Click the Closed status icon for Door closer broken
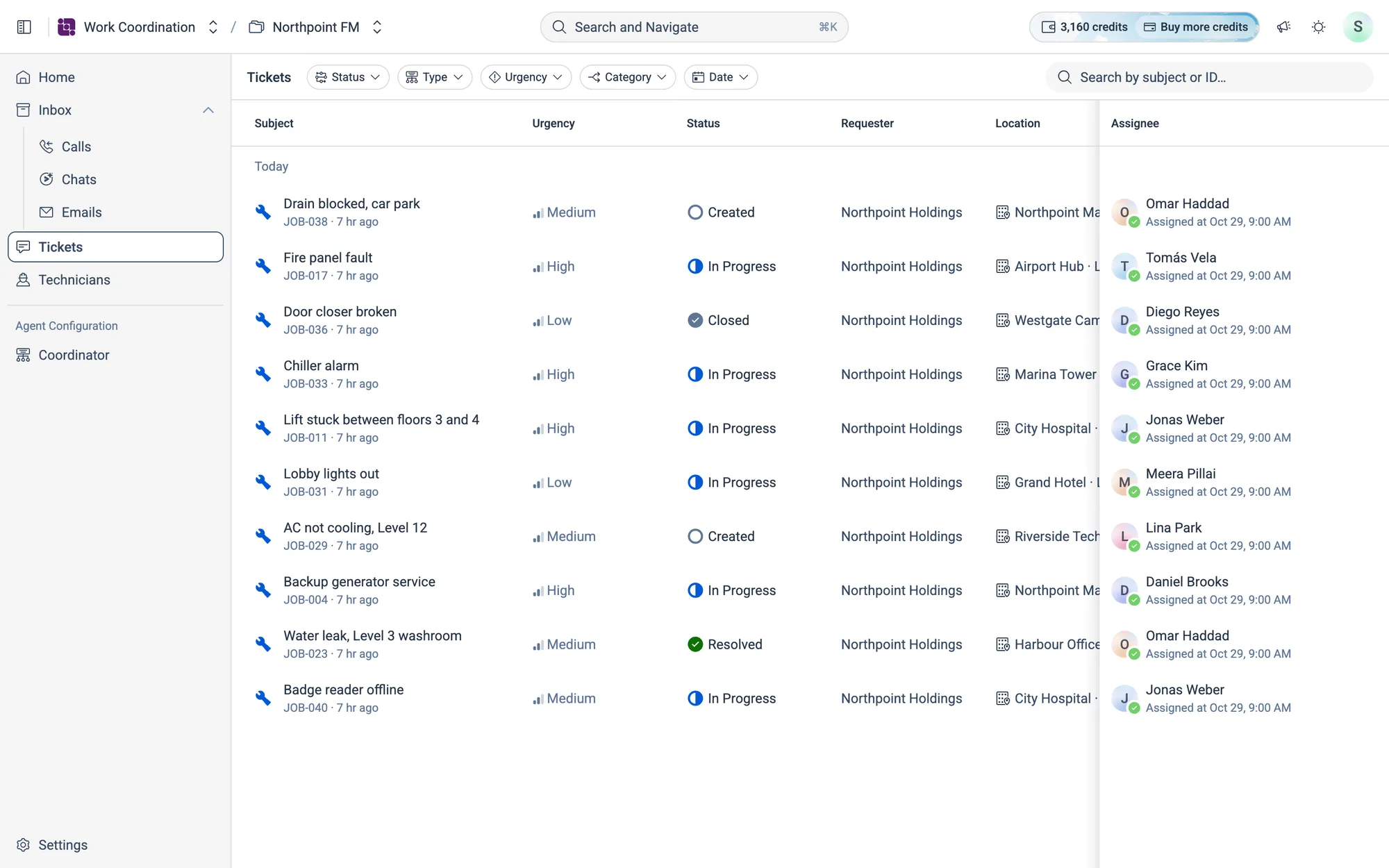 [x=695, y=320]
